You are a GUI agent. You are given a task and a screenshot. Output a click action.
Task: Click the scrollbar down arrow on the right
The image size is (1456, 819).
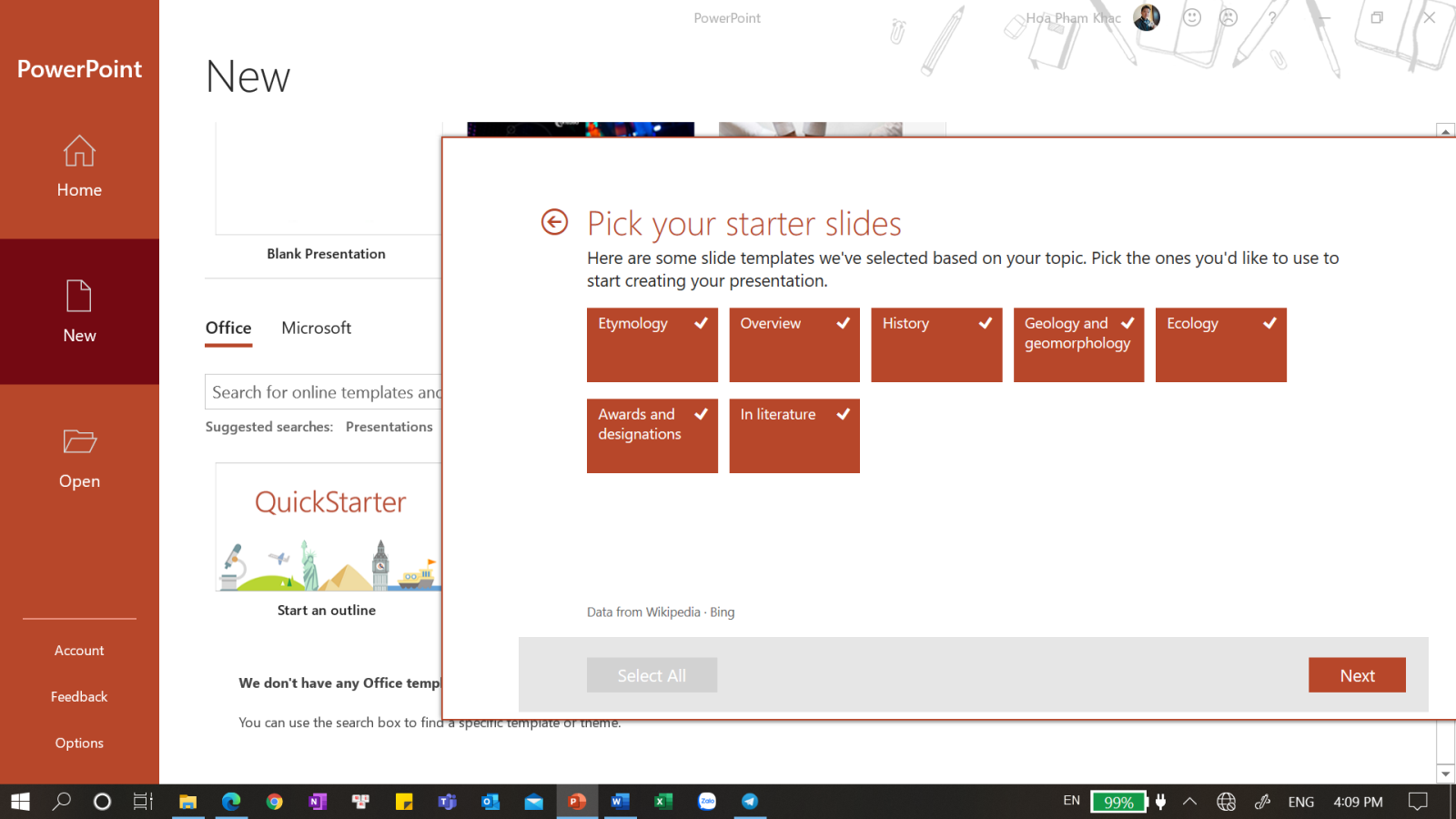[x=1445, y=773]
